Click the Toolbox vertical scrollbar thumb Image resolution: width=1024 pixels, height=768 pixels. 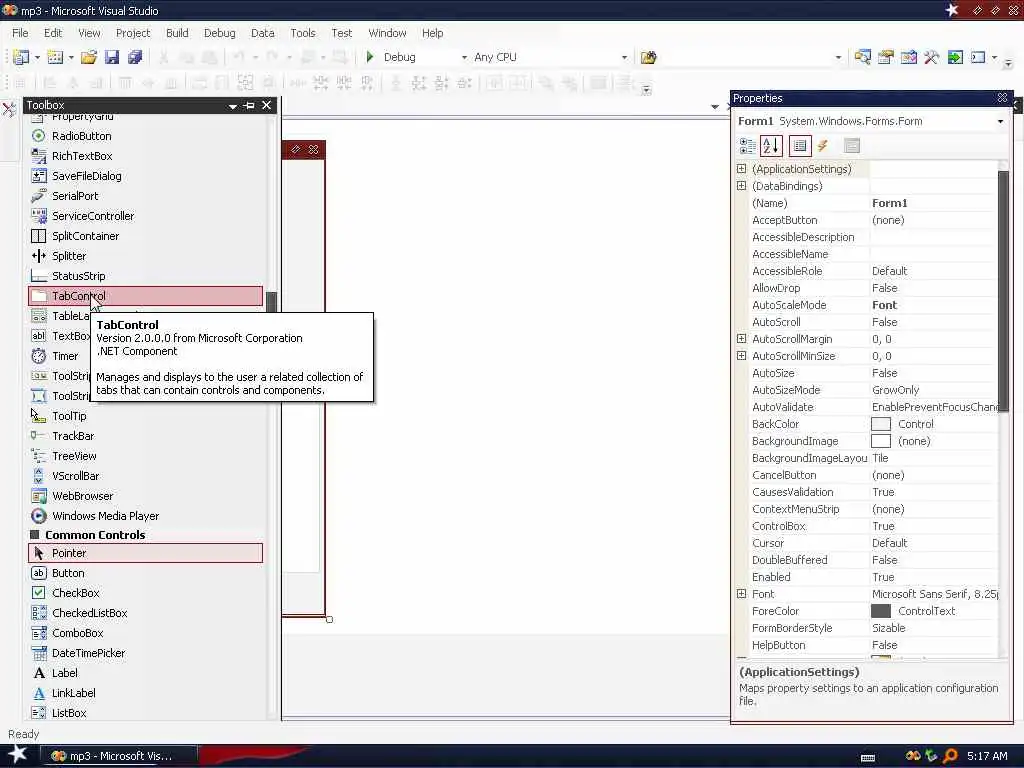tap(271, 302)
